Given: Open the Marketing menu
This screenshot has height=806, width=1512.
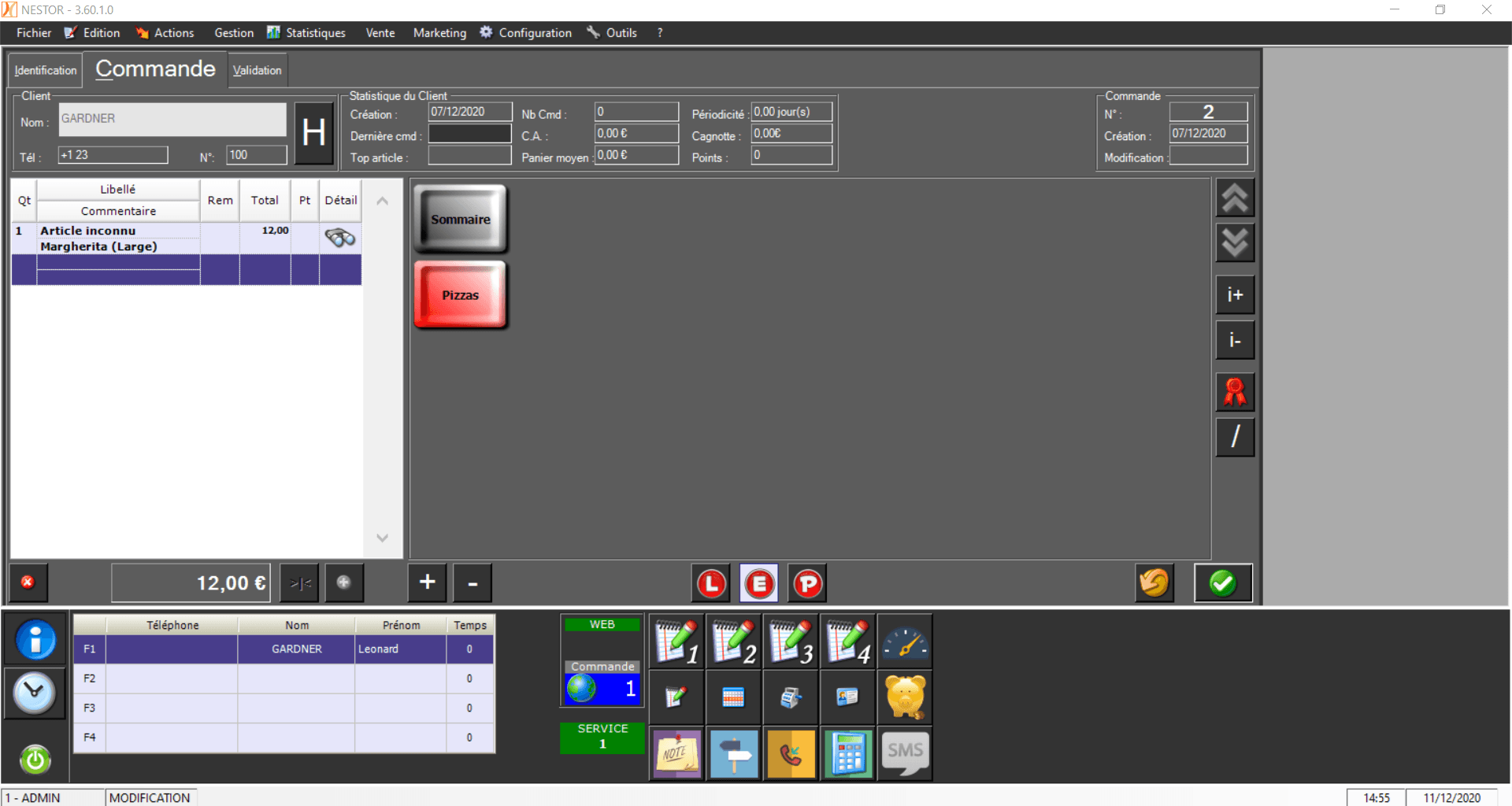Looking at the screenshot, I should 439,33.
